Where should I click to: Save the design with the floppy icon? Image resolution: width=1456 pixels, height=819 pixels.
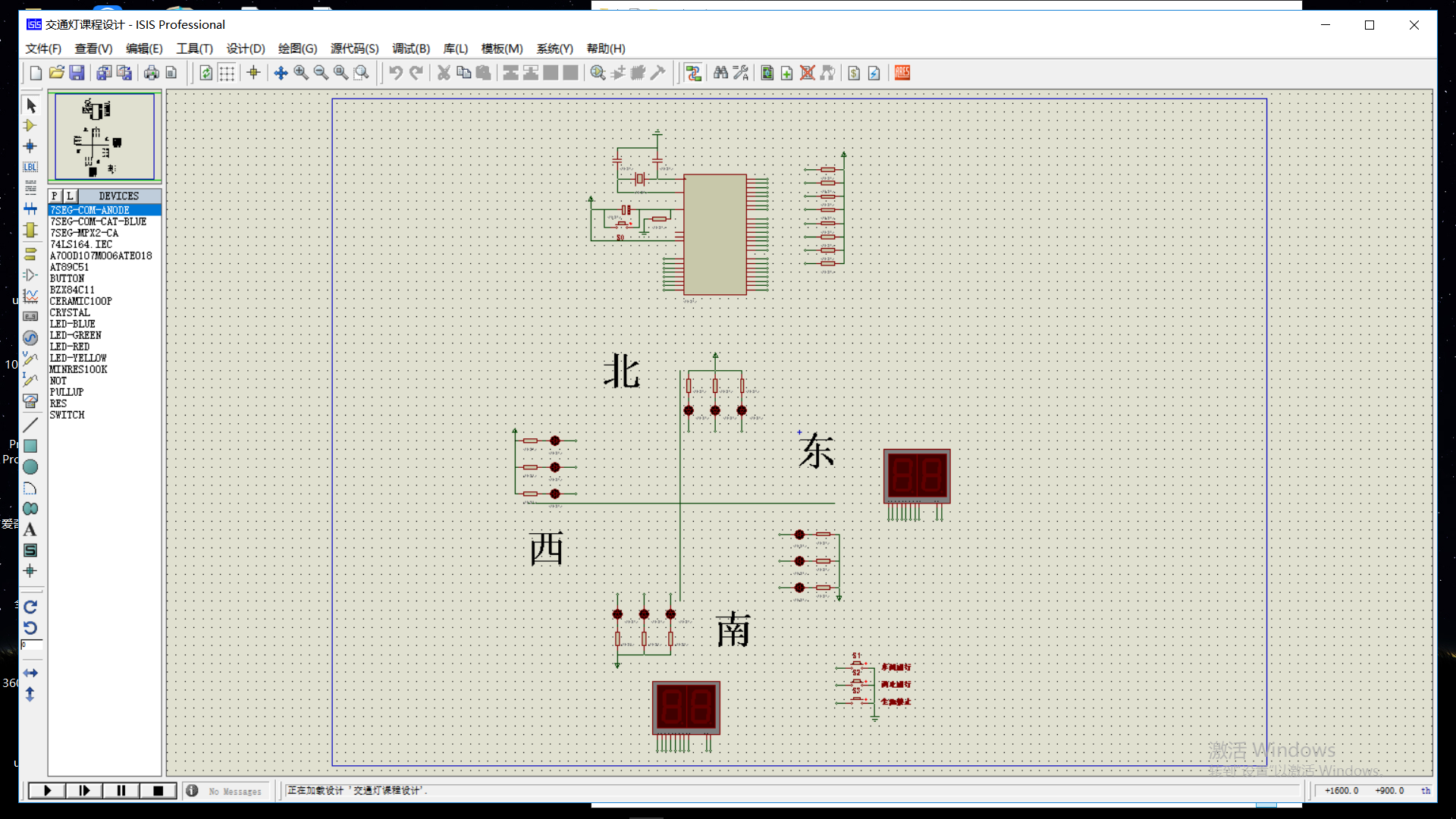point(77,73)
